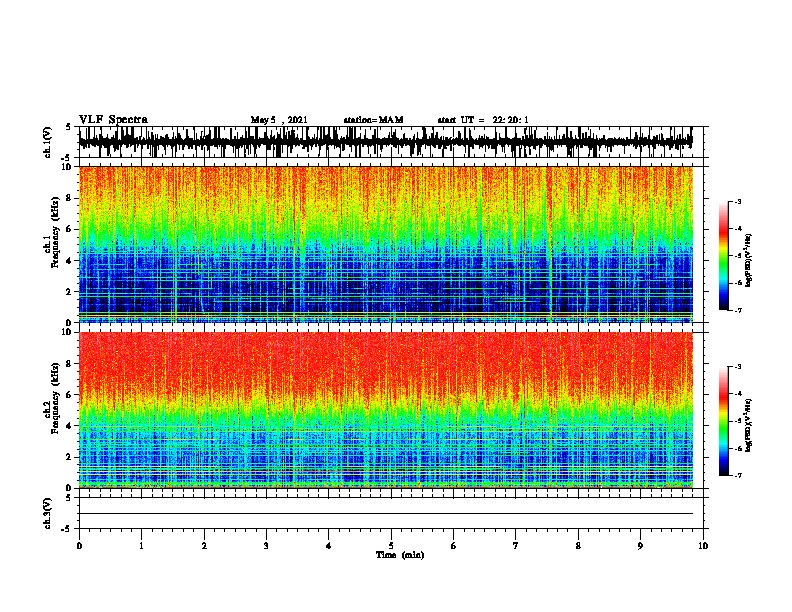
Task: Select the date label "May 5 , 2021"
Action: 279,120
